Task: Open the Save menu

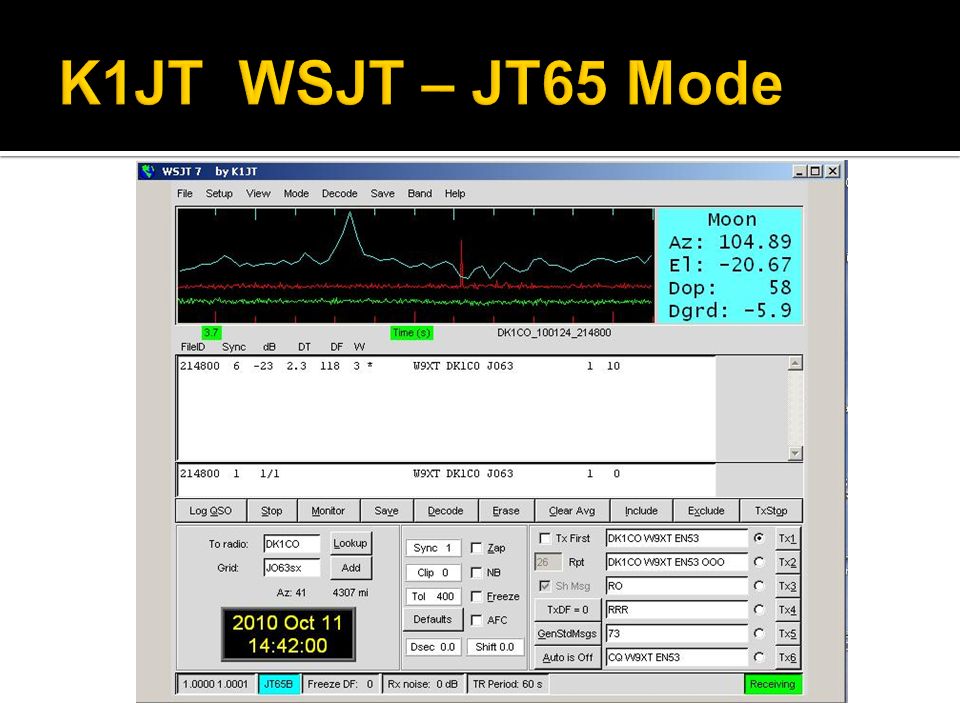Action: point(382,193)
